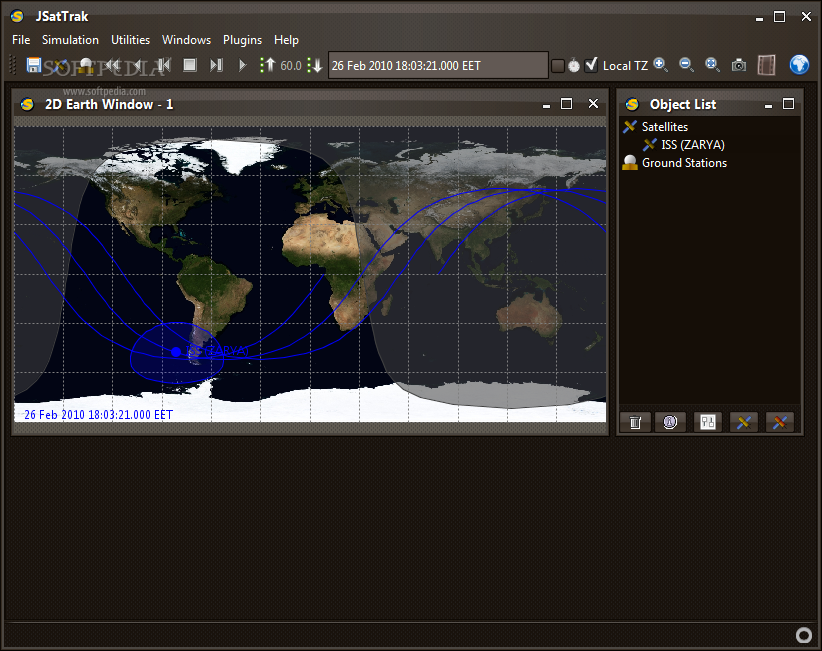The width and height of the screenshot is (822, 651).
Task: Click the ISS satellite marker dot on map
Action: (x=176, y=352)
